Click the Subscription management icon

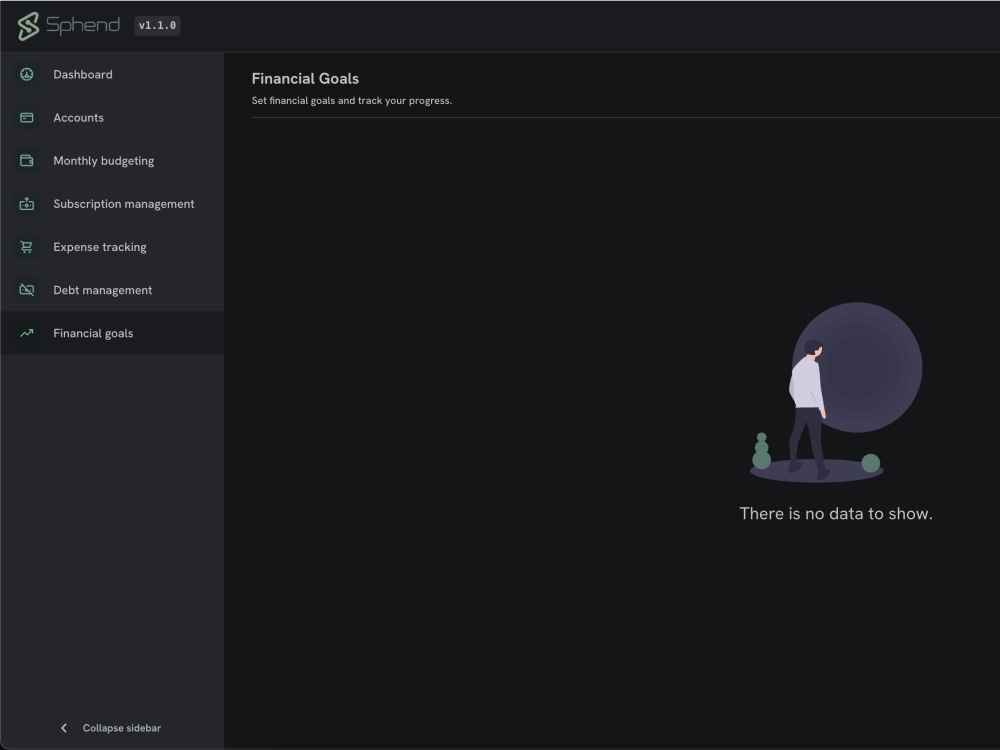pos(27,204)
